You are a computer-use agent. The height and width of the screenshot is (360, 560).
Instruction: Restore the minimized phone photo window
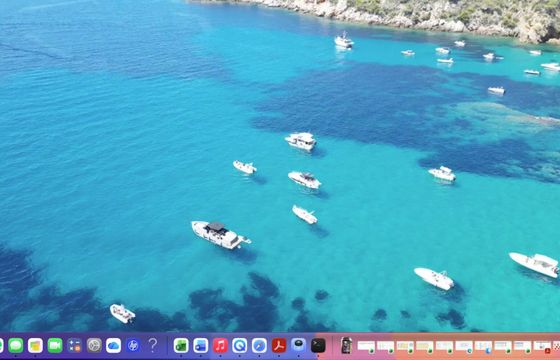(x=346, y=345)
